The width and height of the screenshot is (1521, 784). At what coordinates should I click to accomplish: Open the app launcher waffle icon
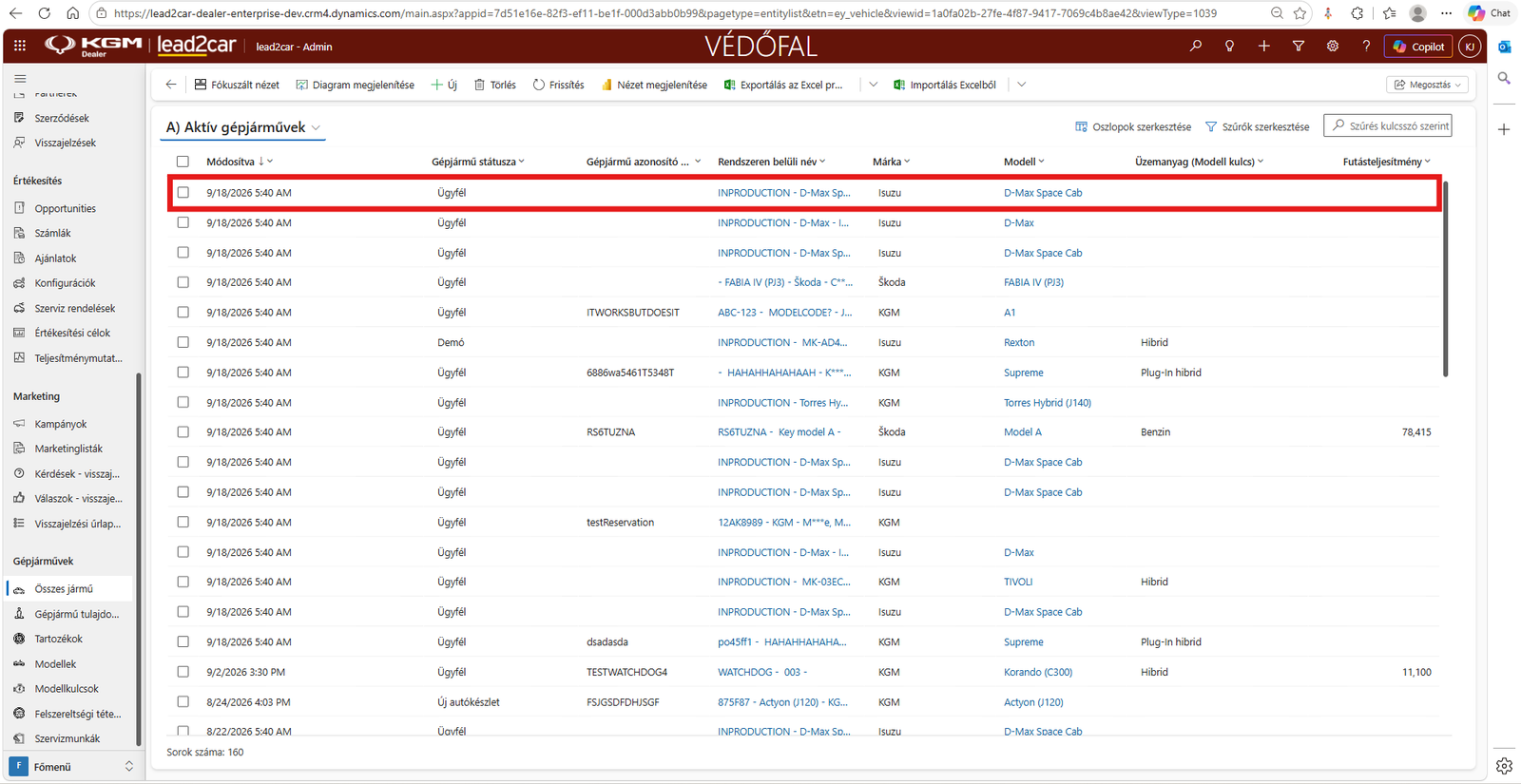(x=20, y=46)
